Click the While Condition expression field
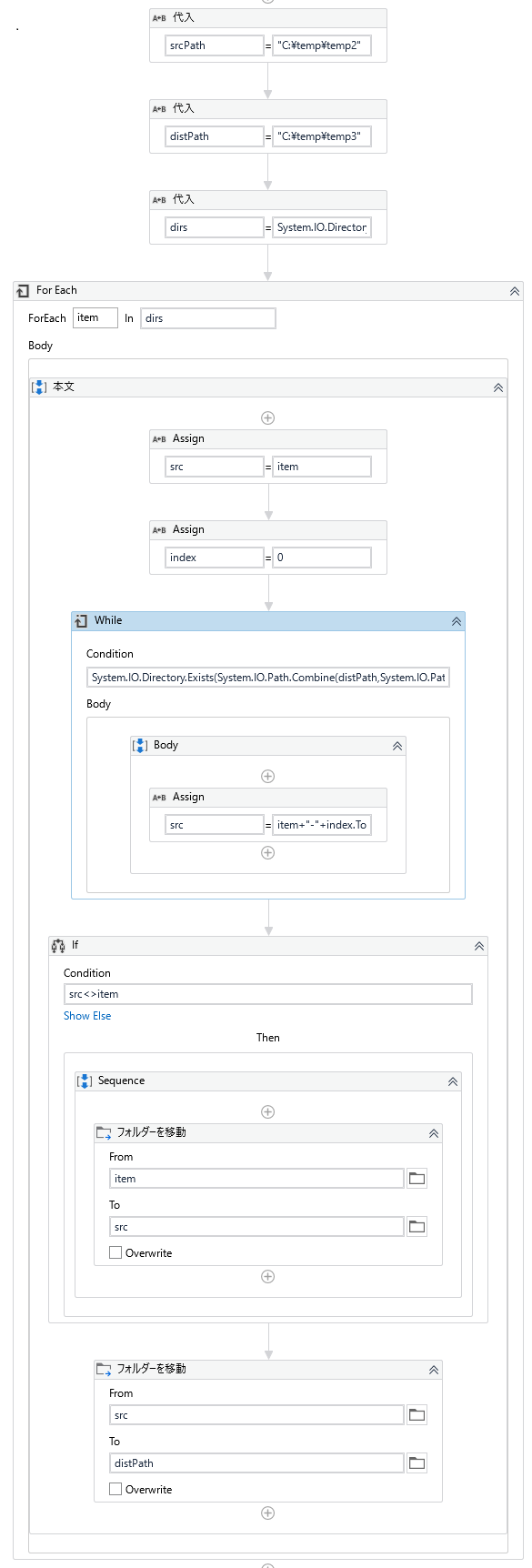This screenshot has width=532, height=1568. (x=268, y=678)
